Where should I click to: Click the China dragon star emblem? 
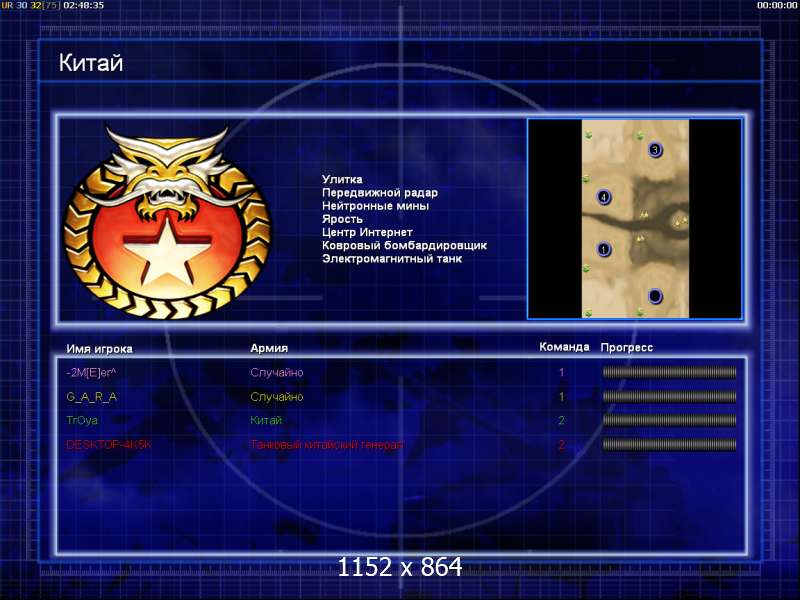click(167, 223)
